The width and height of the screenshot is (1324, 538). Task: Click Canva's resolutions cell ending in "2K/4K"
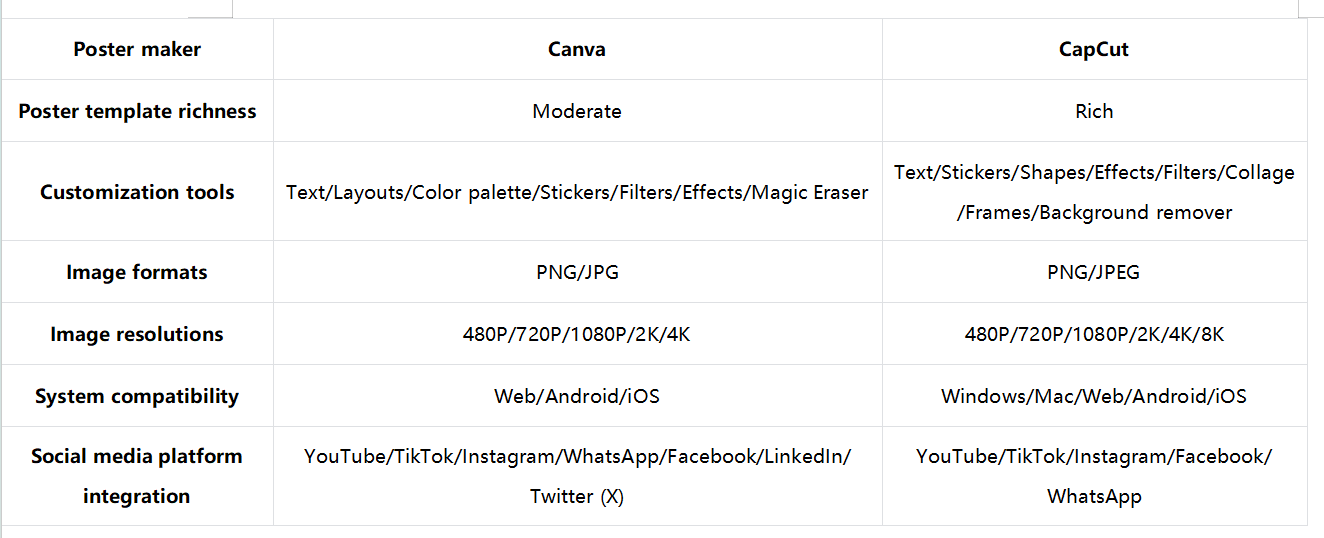[577, 334]
